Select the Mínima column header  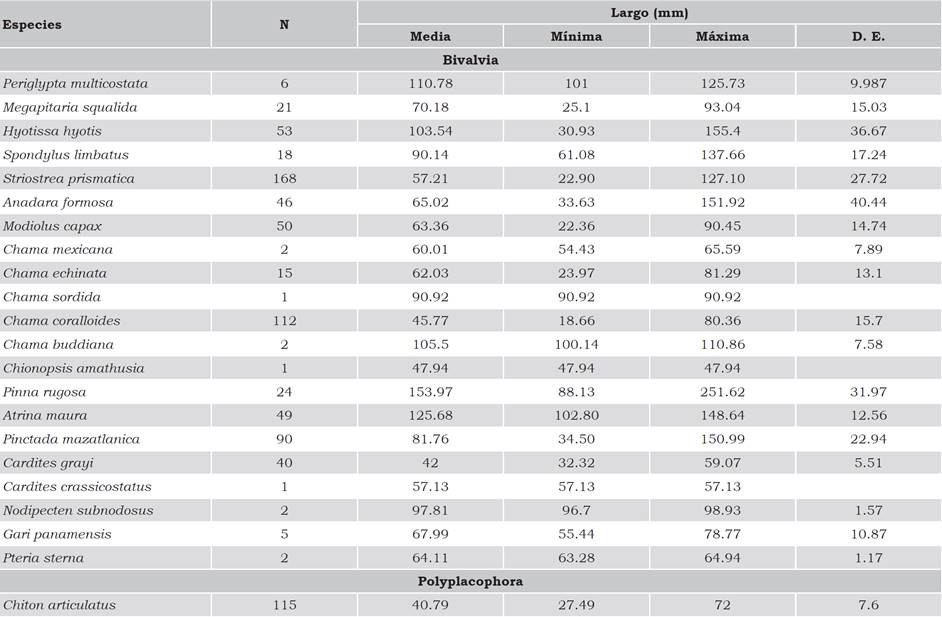[576, 37]
